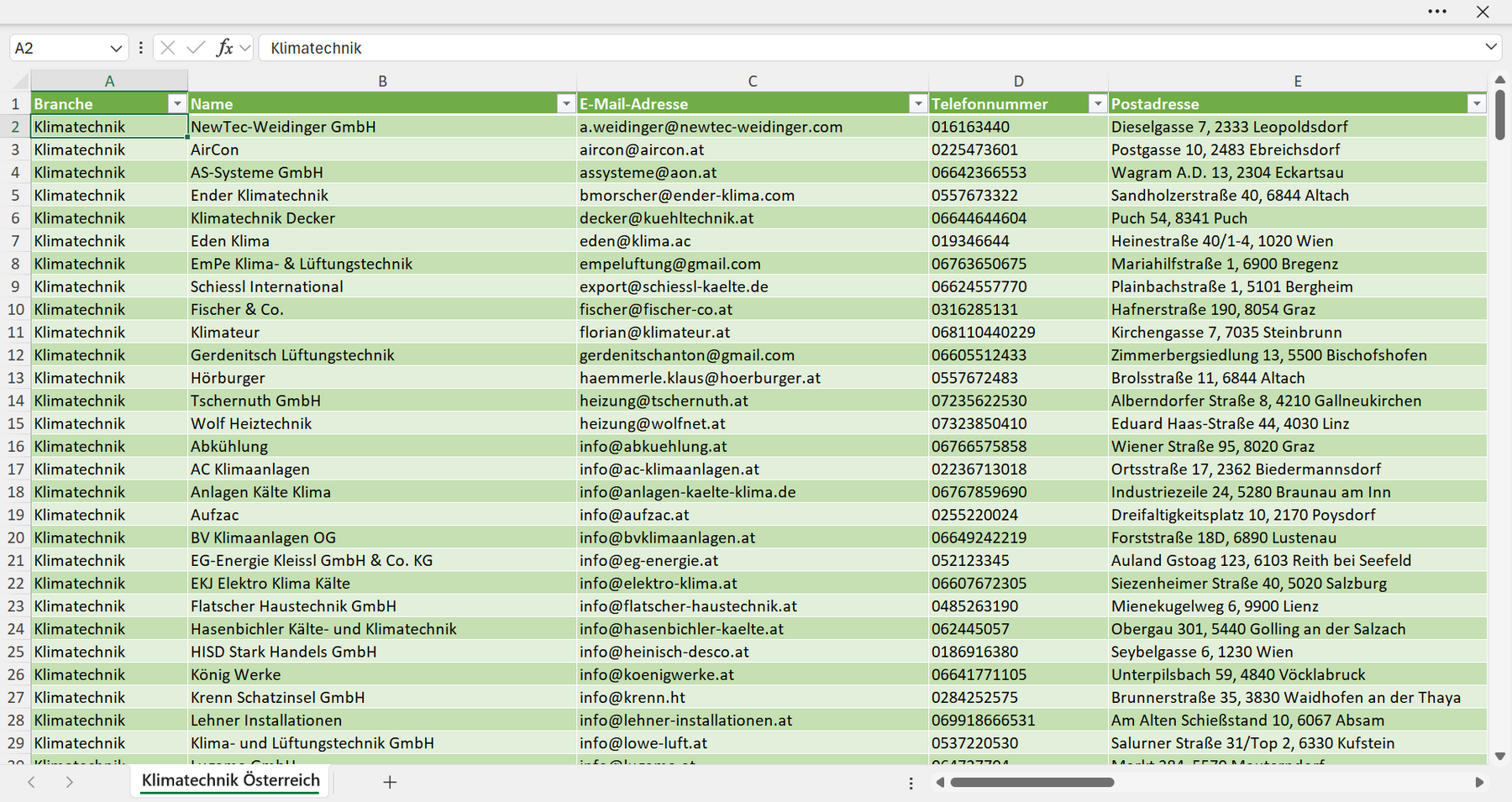The image size is (1512, 802).
Task: Select cell Flatscher Haustechnik GmbH
Action: tap(382, 606)
